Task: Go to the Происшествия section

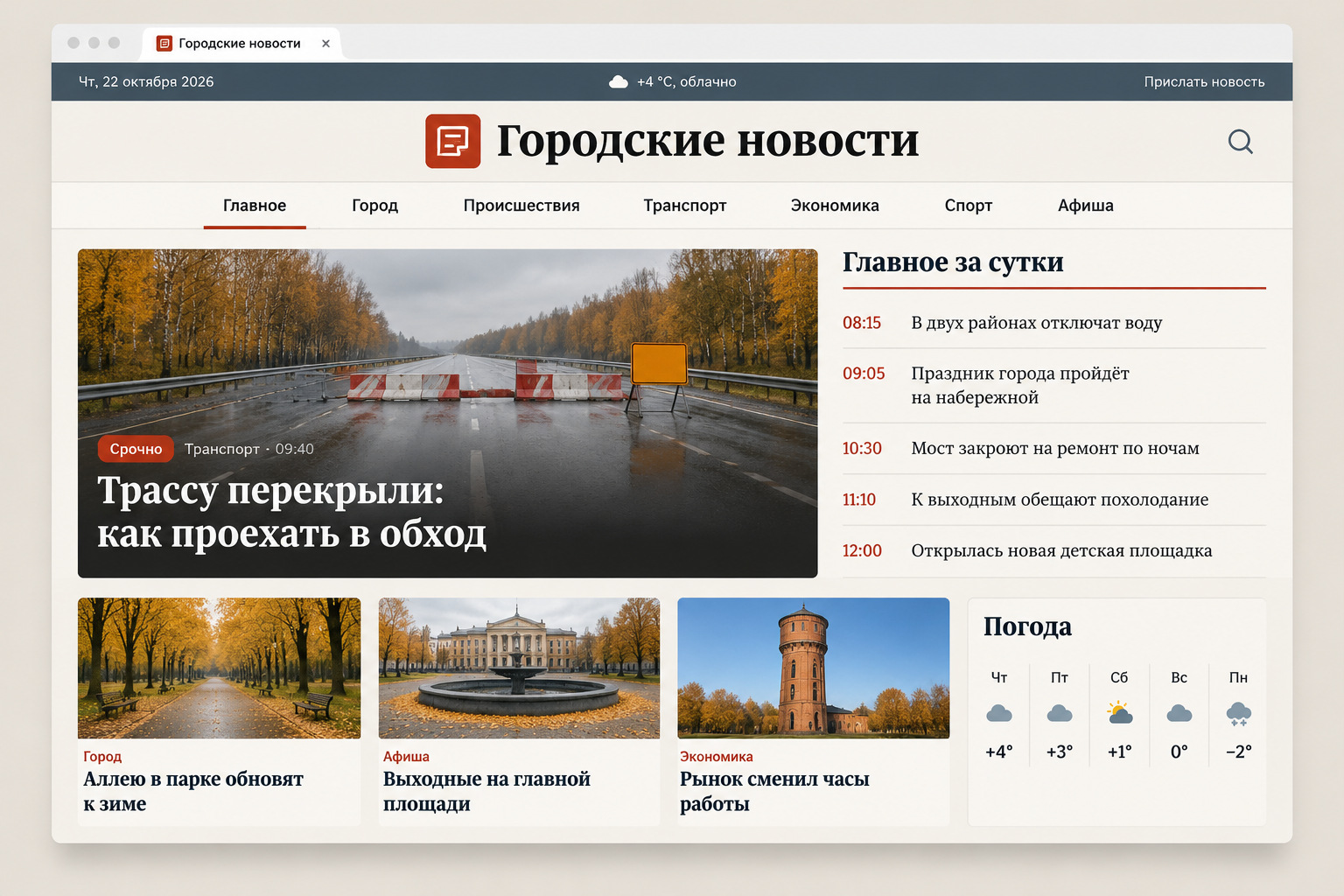Action: pos(521,206)
